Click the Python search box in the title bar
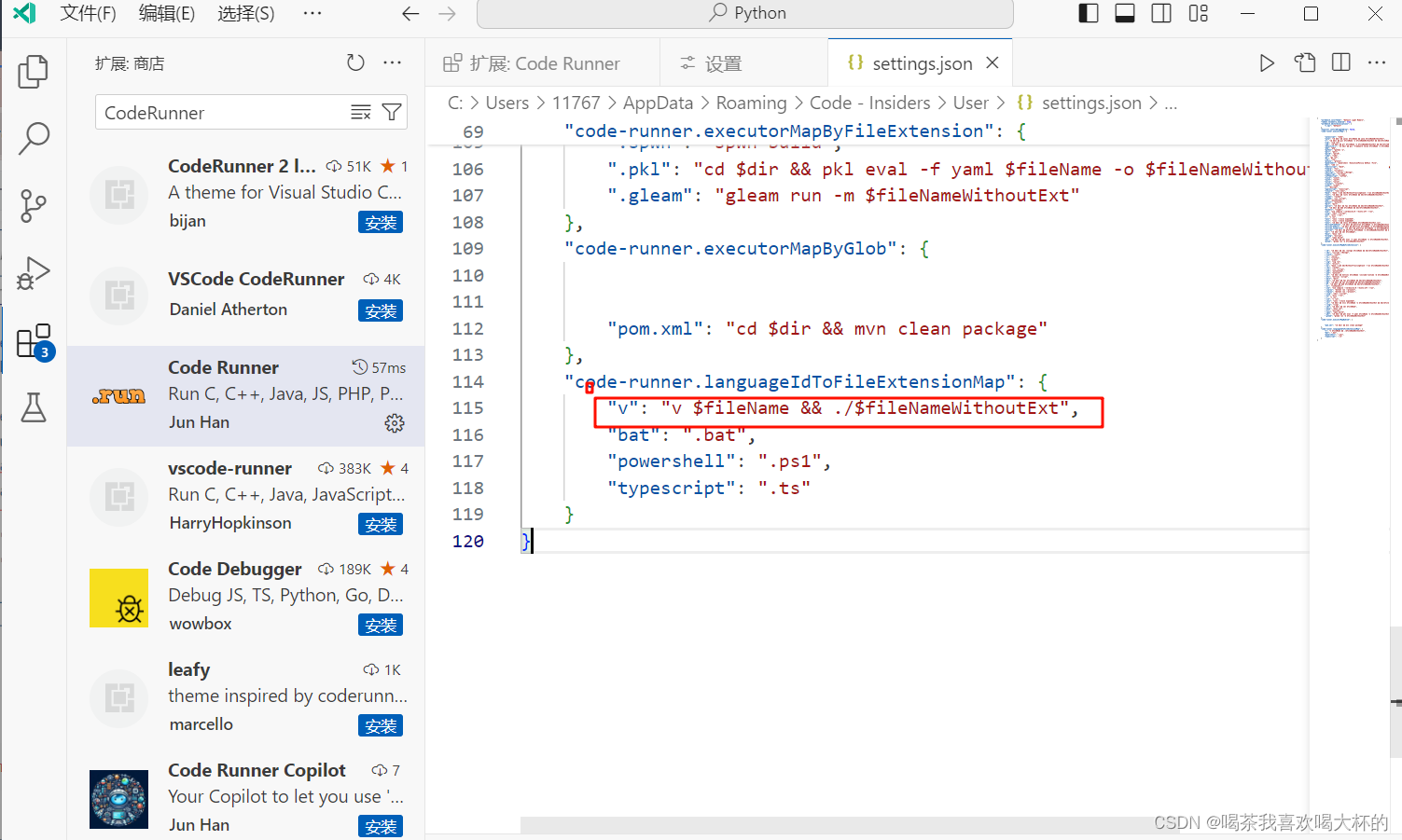This screenshot has height=840, width=1402. coord(743,14)
